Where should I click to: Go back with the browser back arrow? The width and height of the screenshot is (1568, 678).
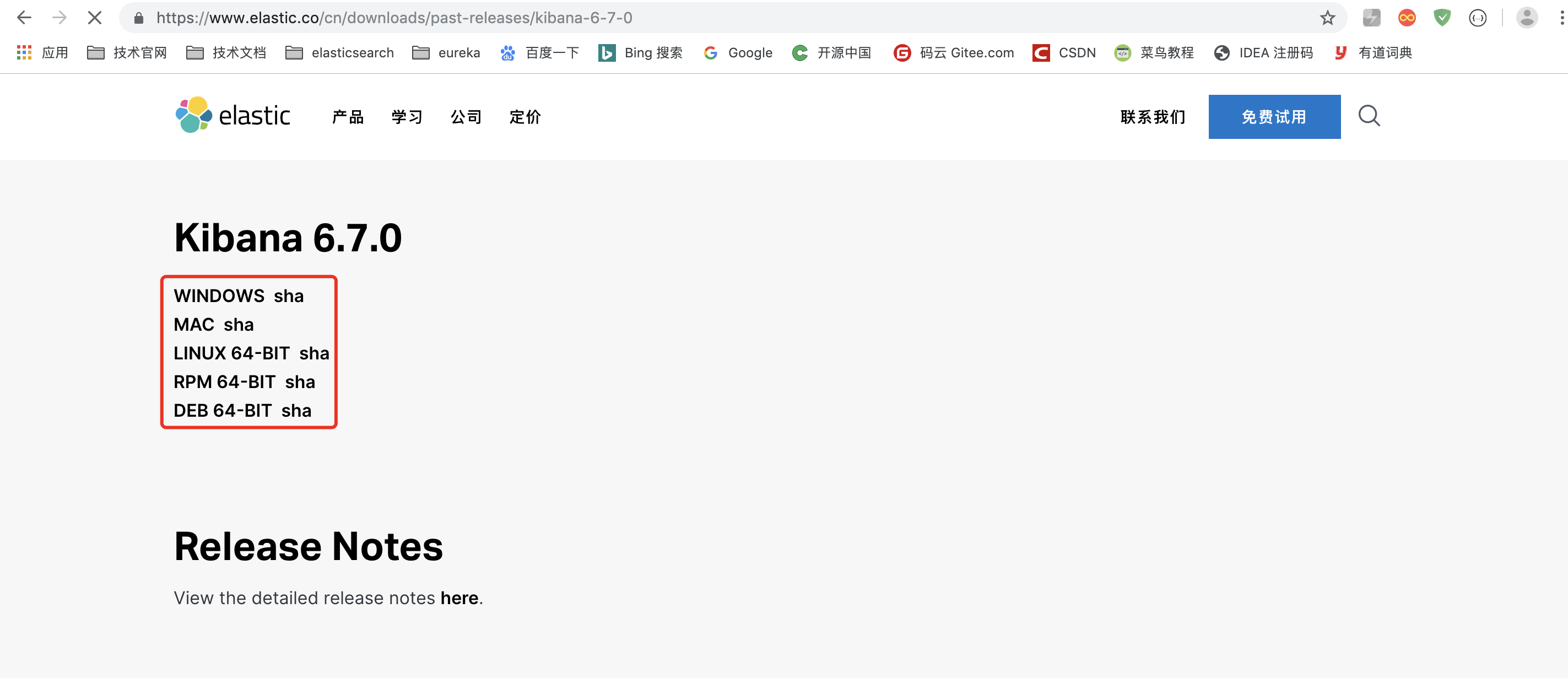pyautogui.click(x=24, y=18)
